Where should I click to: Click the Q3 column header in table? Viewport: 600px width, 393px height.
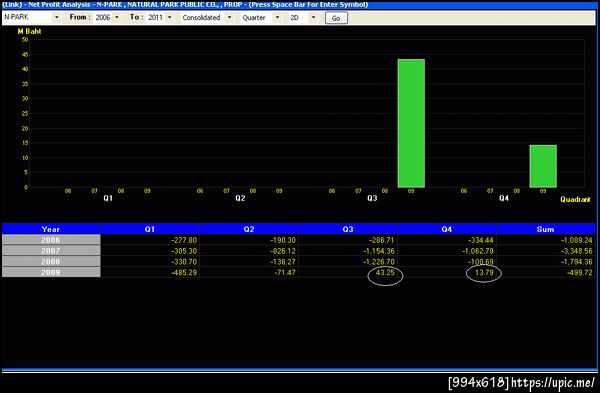[348, 229]
